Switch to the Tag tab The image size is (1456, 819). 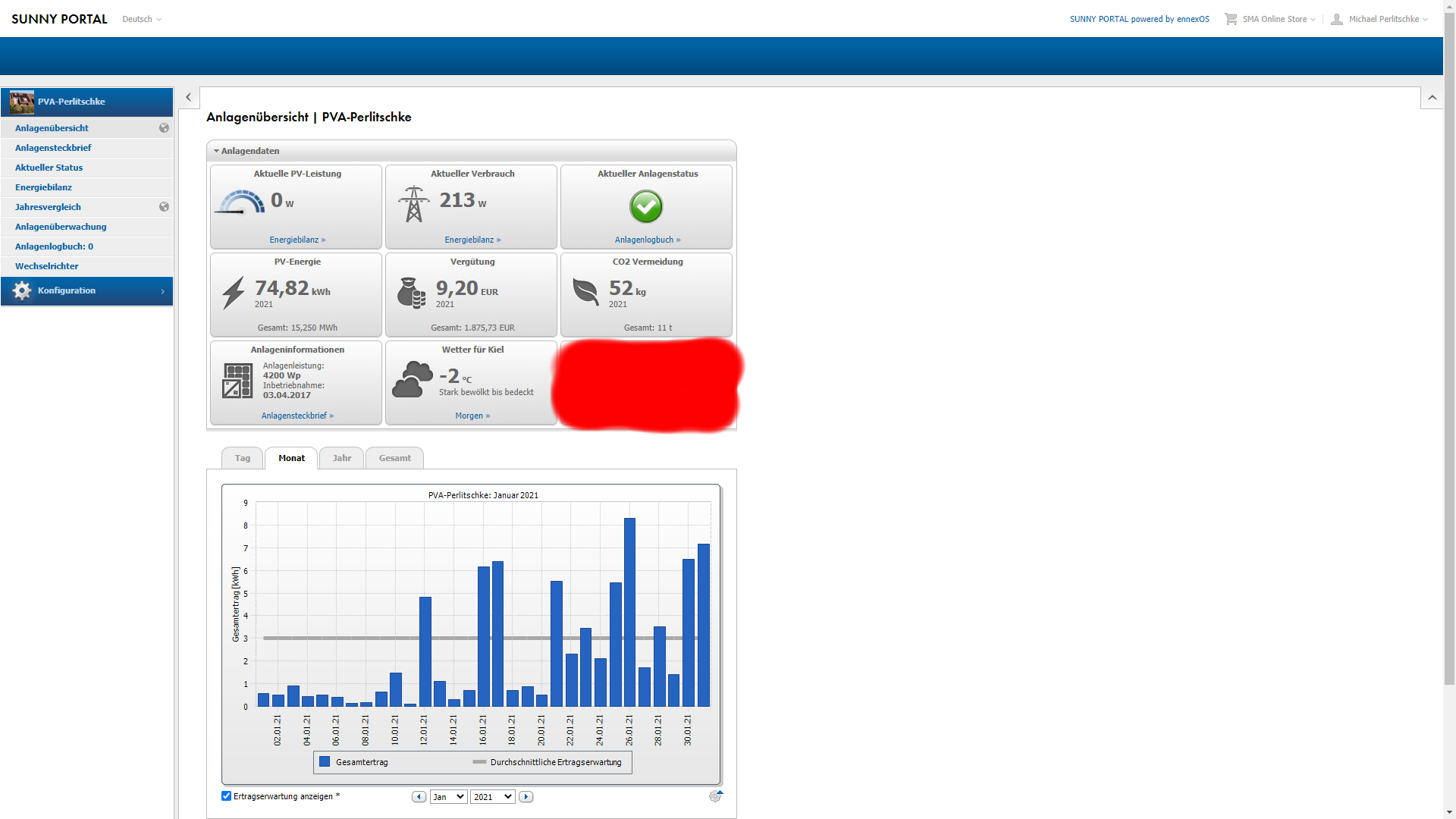tap(243, 458)
